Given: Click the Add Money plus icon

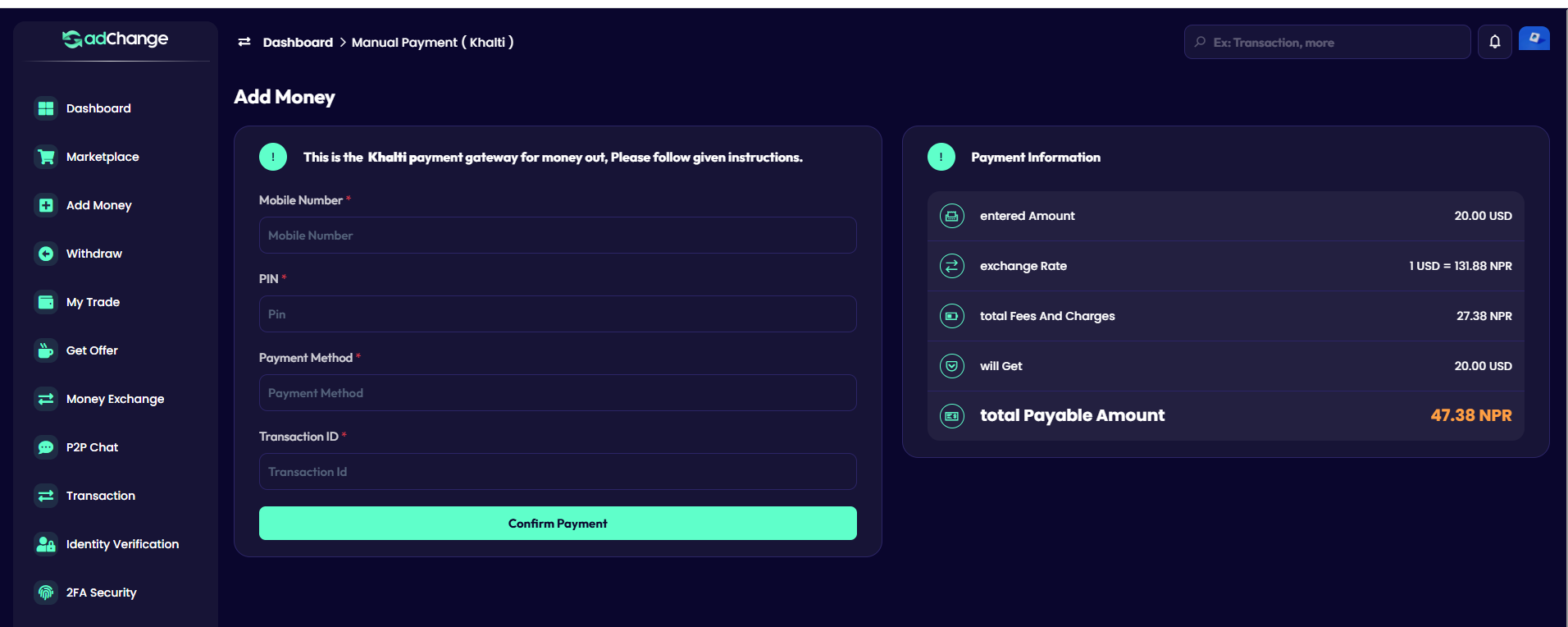Looking at the screenshot, I should pos(46,205).
